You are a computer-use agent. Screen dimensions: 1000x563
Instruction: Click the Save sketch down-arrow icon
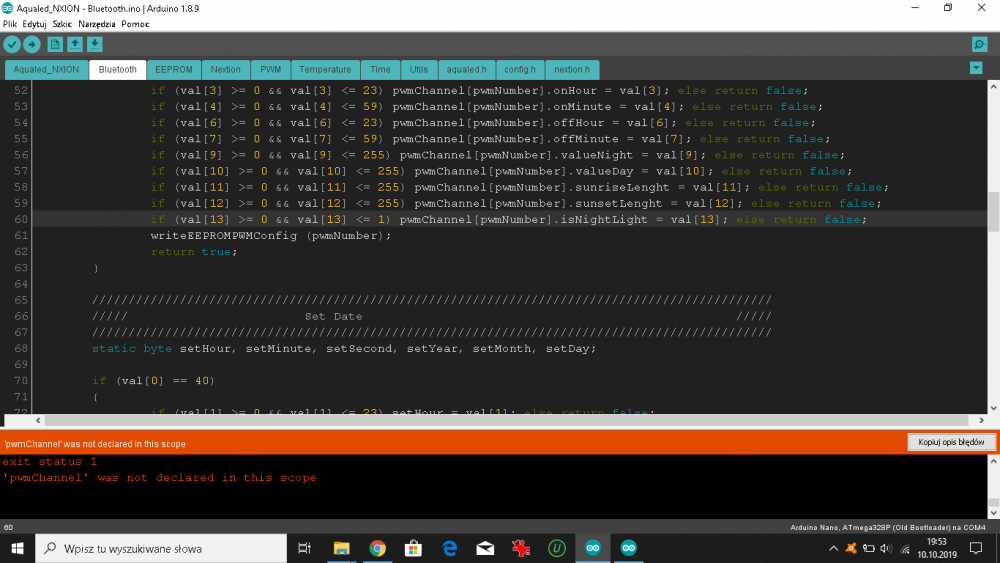coord(94,44)
